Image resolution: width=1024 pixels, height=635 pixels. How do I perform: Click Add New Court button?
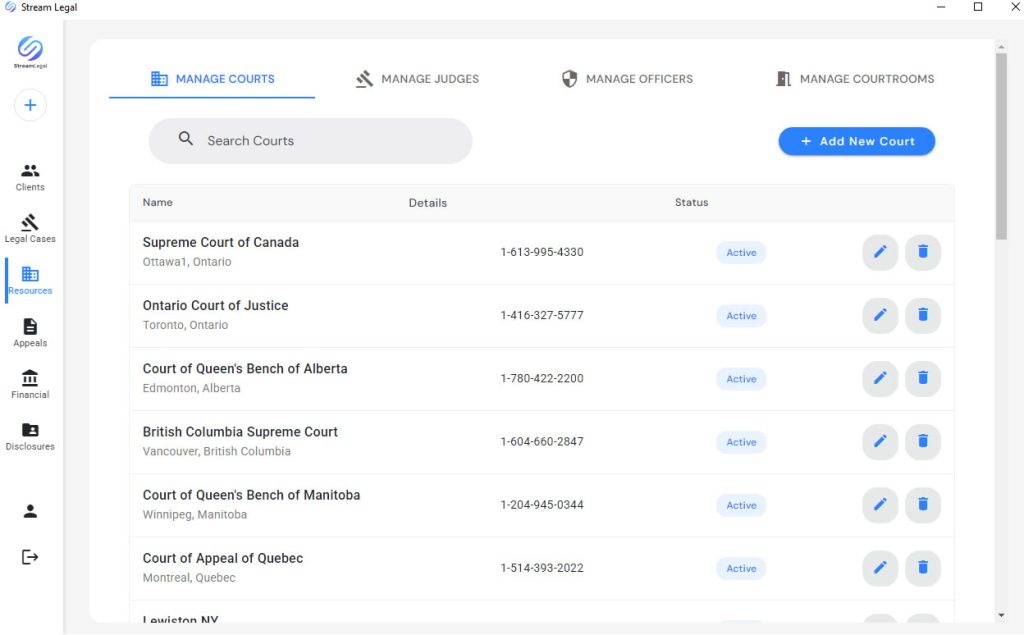857,141
